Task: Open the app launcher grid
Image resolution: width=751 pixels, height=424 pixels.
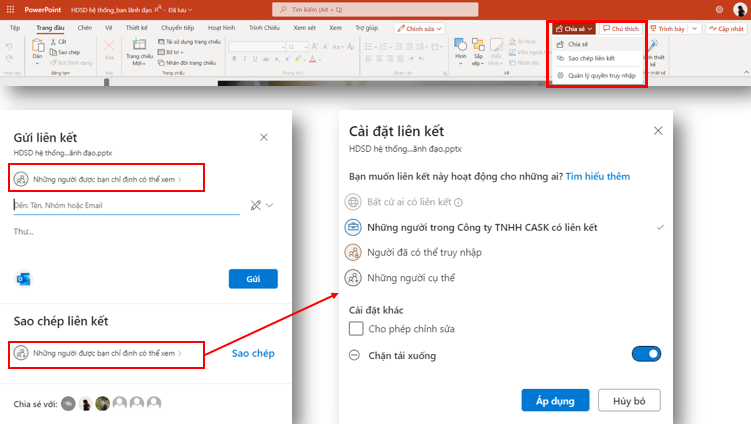Action: click(11, 9)
